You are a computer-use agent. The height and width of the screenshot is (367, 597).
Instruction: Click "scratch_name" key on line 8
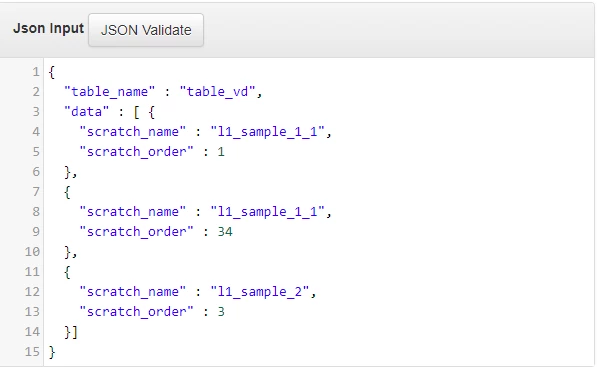(x=132, y=212)
